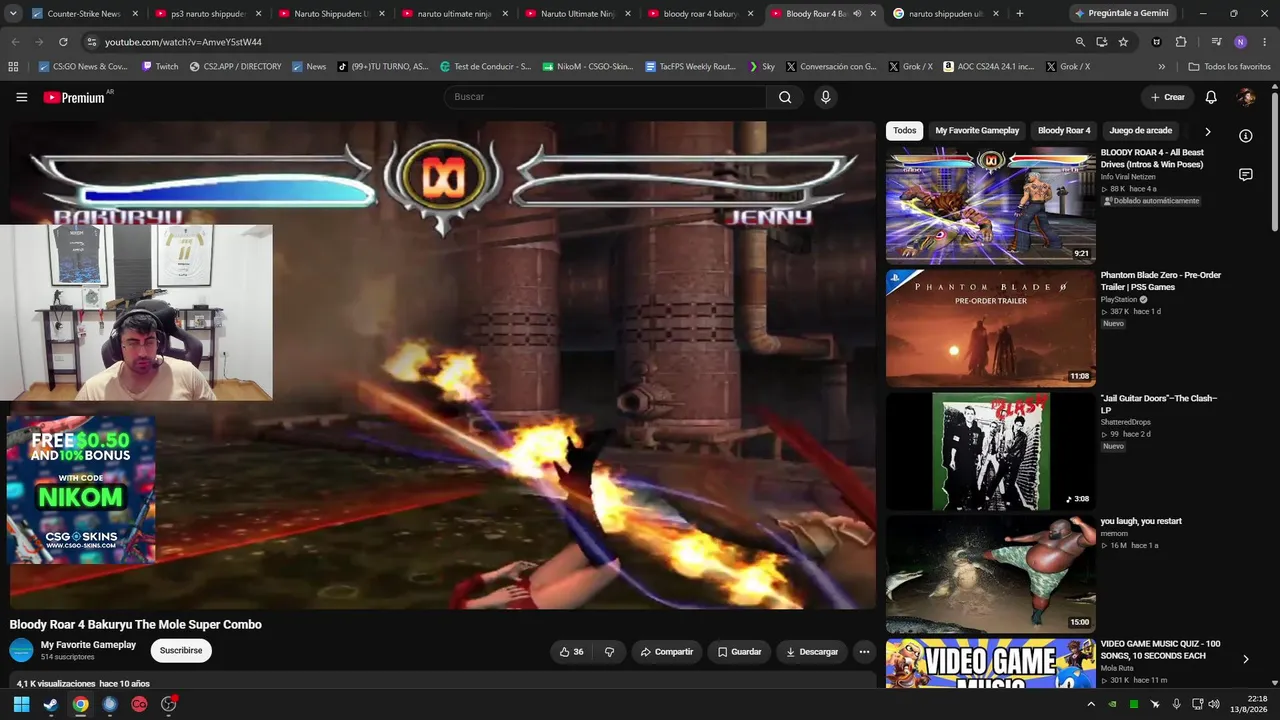Screen dimensions: 1280x720
Task: Reload the page in Chrome
Action: pyautogui.click(x=63, y=42)
